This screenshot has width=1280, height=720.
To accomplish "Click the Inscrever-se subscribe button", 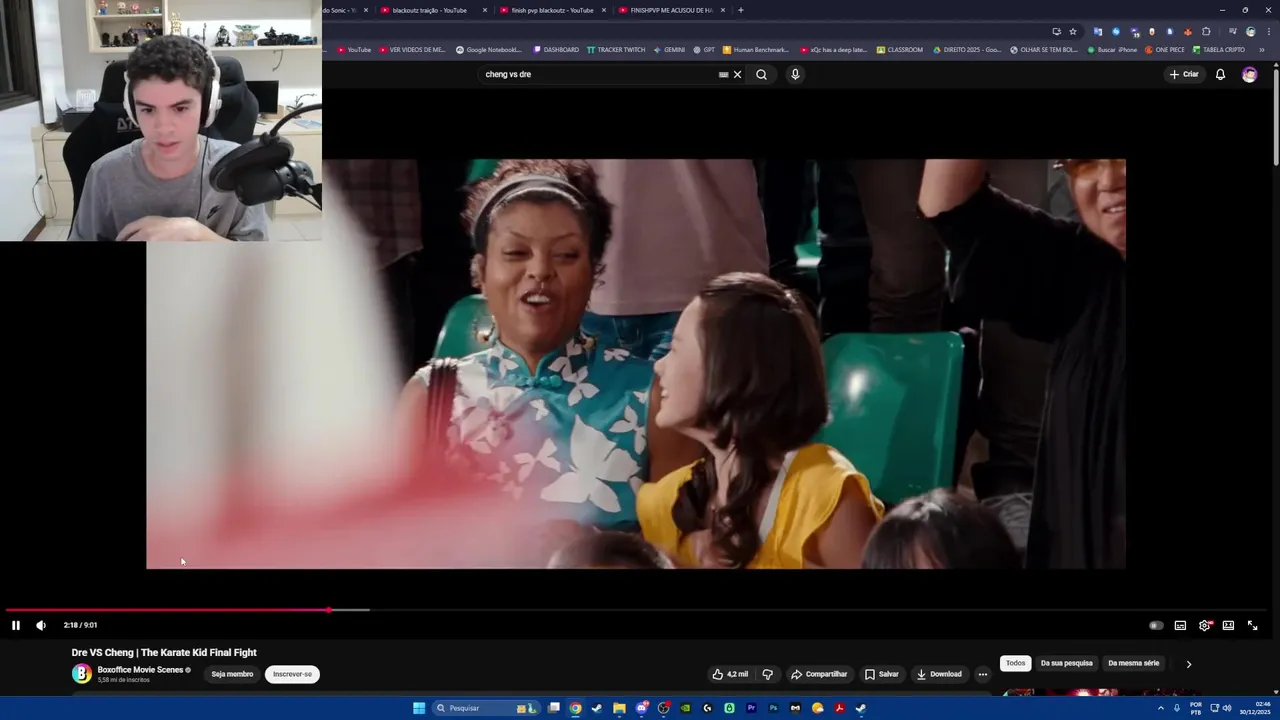I will 292,674.
